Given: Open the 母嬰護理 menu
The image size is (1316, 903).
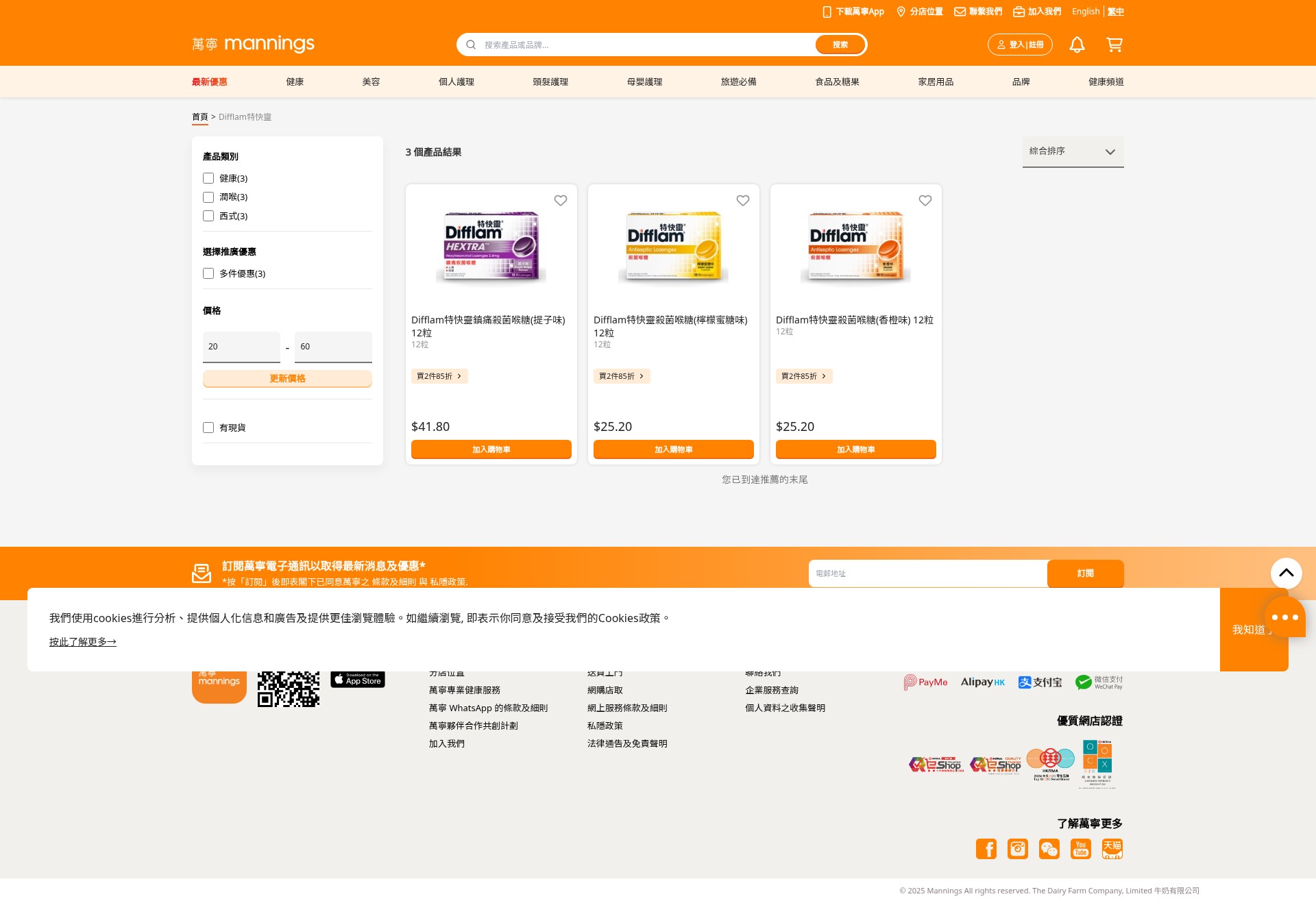Looking at the screenshot, I should (x=644, y=82).
